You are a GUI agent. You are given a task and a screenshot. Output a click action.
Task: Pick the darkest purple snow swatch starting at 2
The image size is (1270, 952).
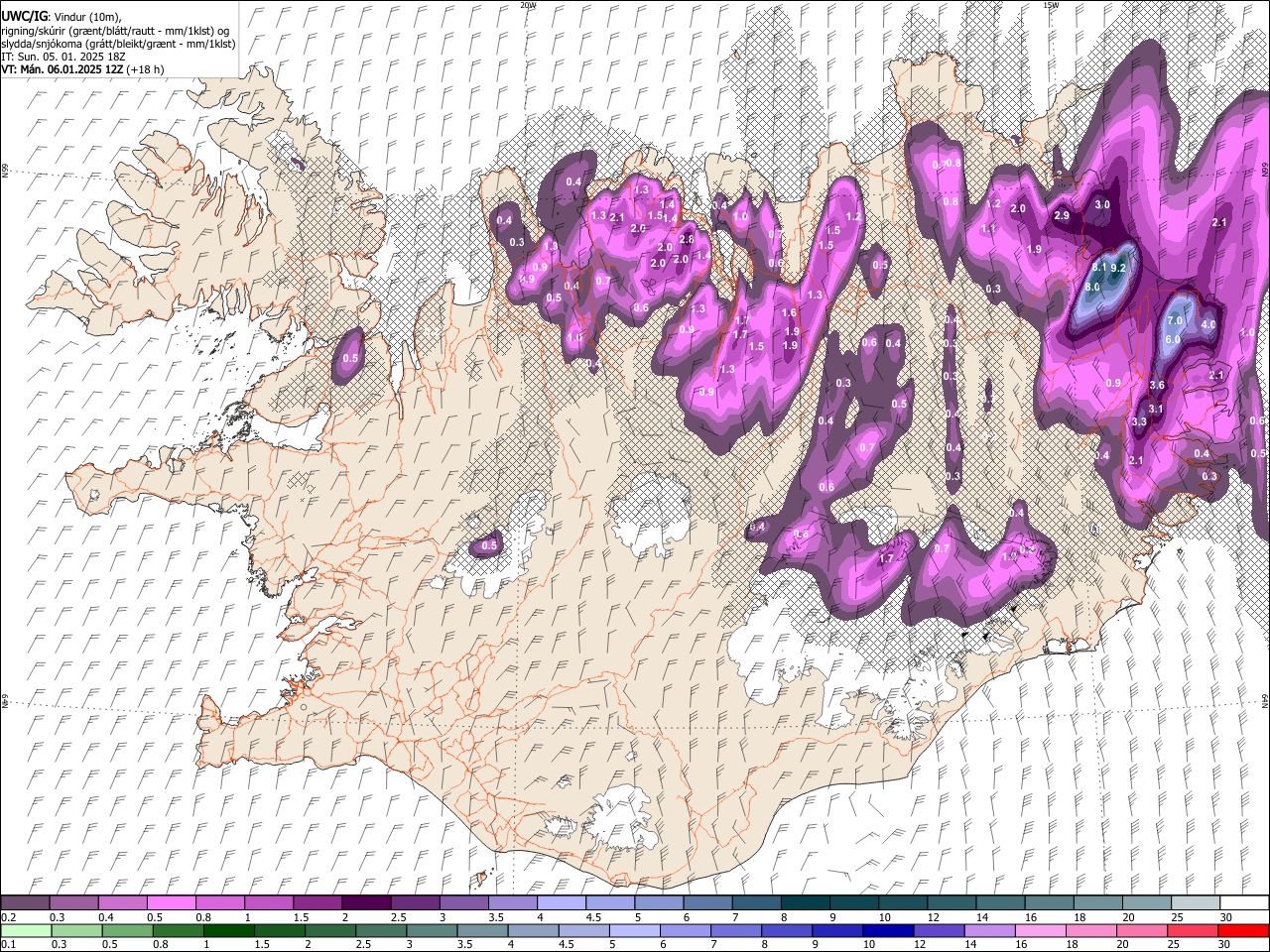(366, 902)
